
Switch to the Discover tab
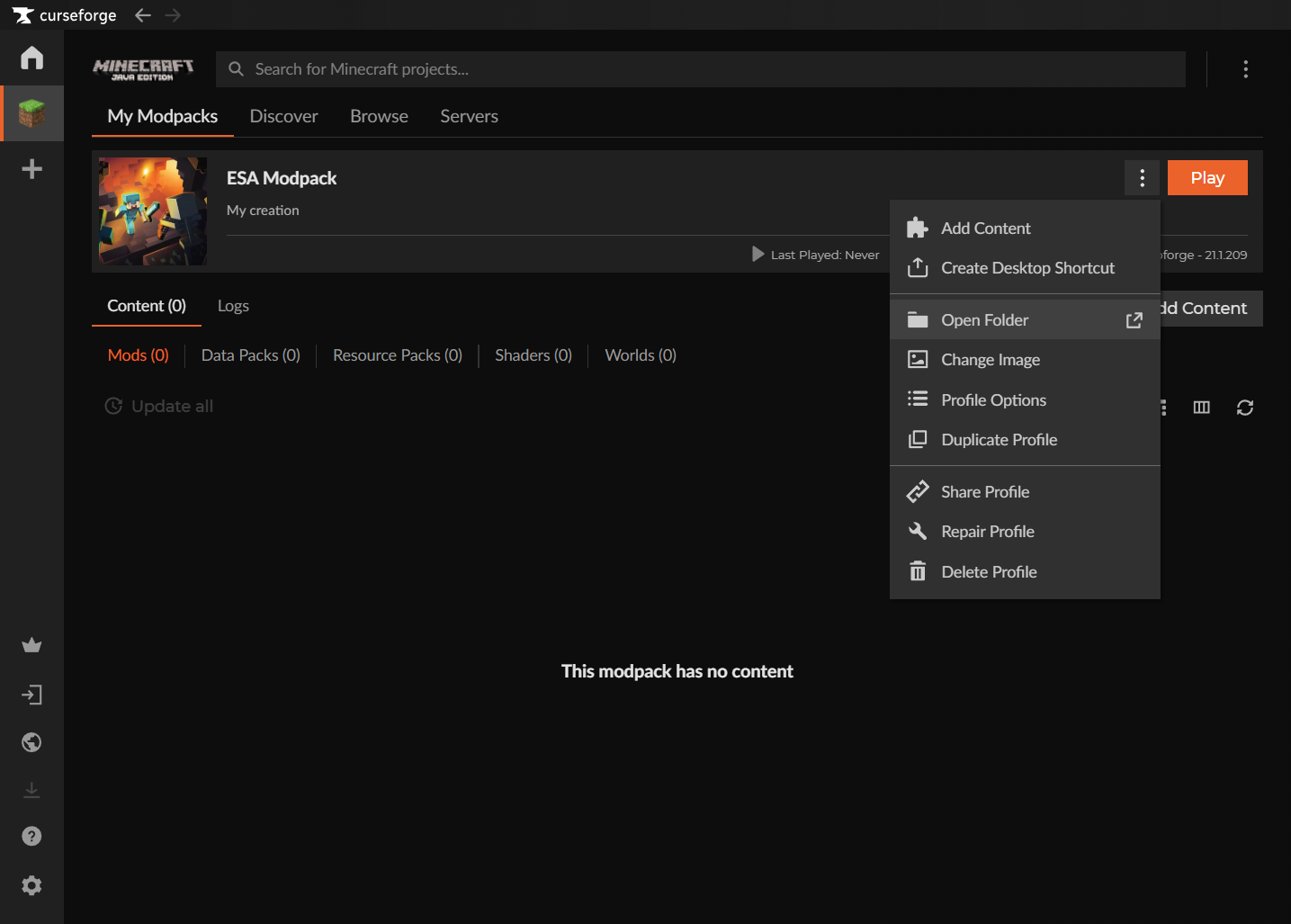283,116
